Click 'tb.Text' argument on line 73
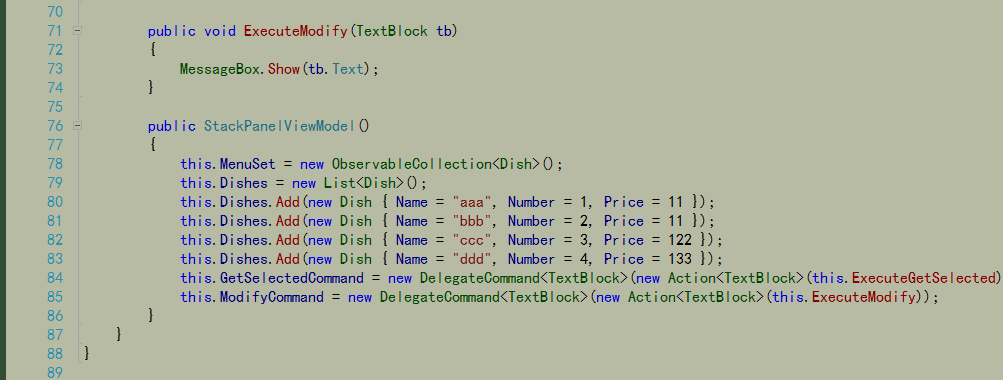 point(336,68)
